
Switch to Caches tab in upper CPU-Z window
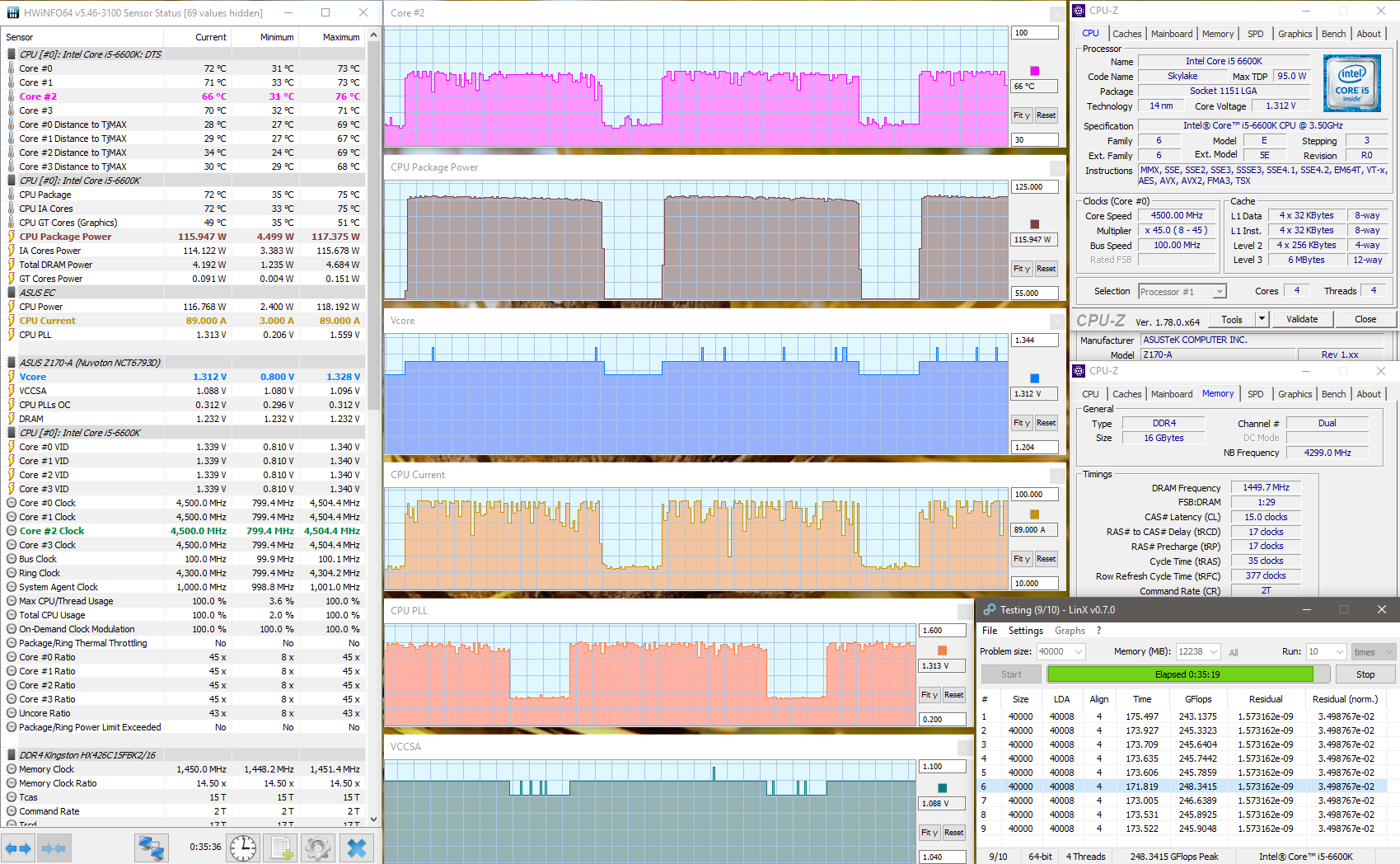1126,34
